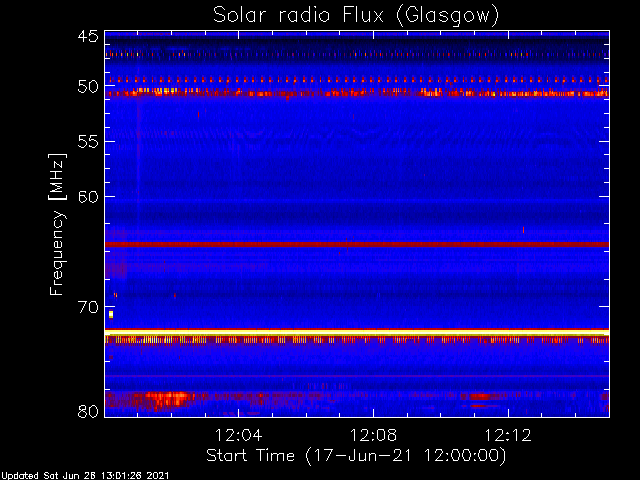Click the bright red burst patch above 80 MHz
The image size is (640, 480).
point(167,399)
